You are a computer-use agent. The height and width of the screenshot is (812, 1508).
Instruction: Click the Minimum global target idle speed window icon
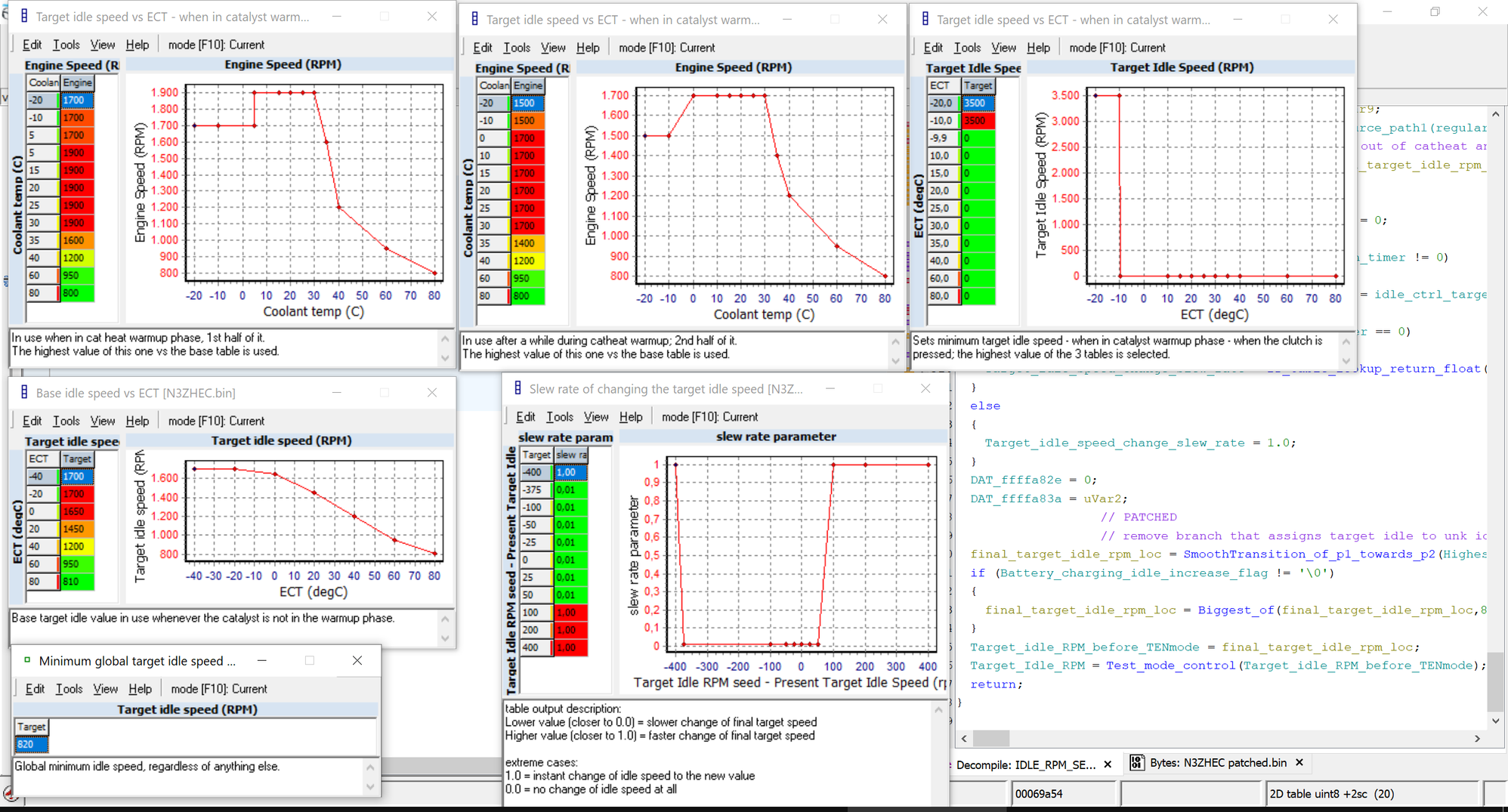click(x=27, y=660)
